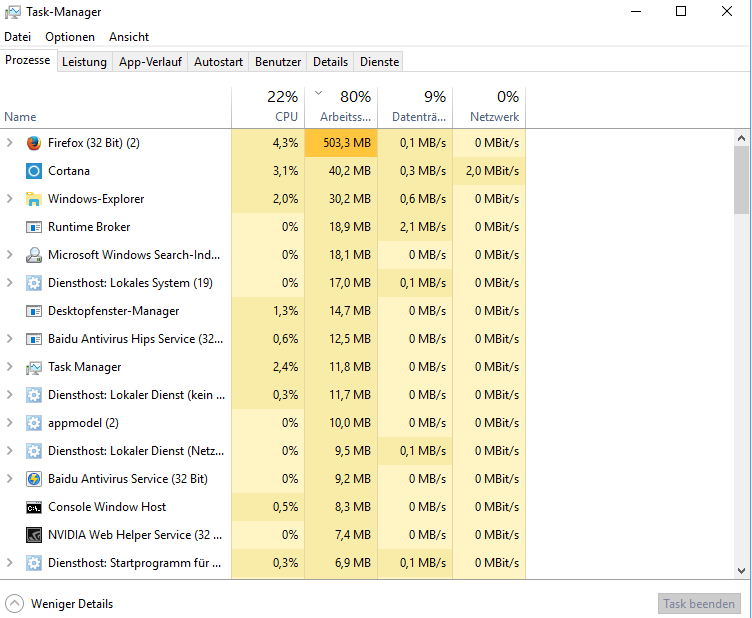Click the Microsoft Windows Search-Indexer icon
Image resolution: width=752 pixels, height=618 pixels.
[x=34, y=255]
